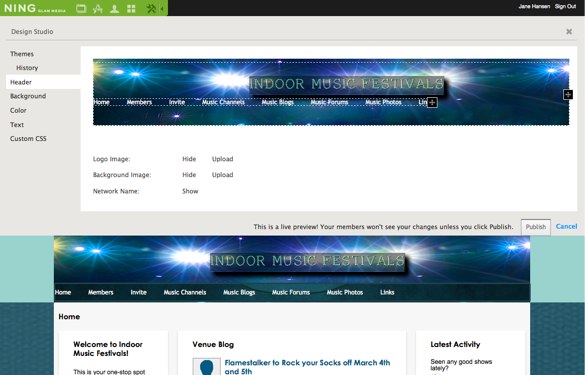585x375 pixels.
Task: Click the Venue Blog heading
Action: pyautogui.click(x=213, y=344)
